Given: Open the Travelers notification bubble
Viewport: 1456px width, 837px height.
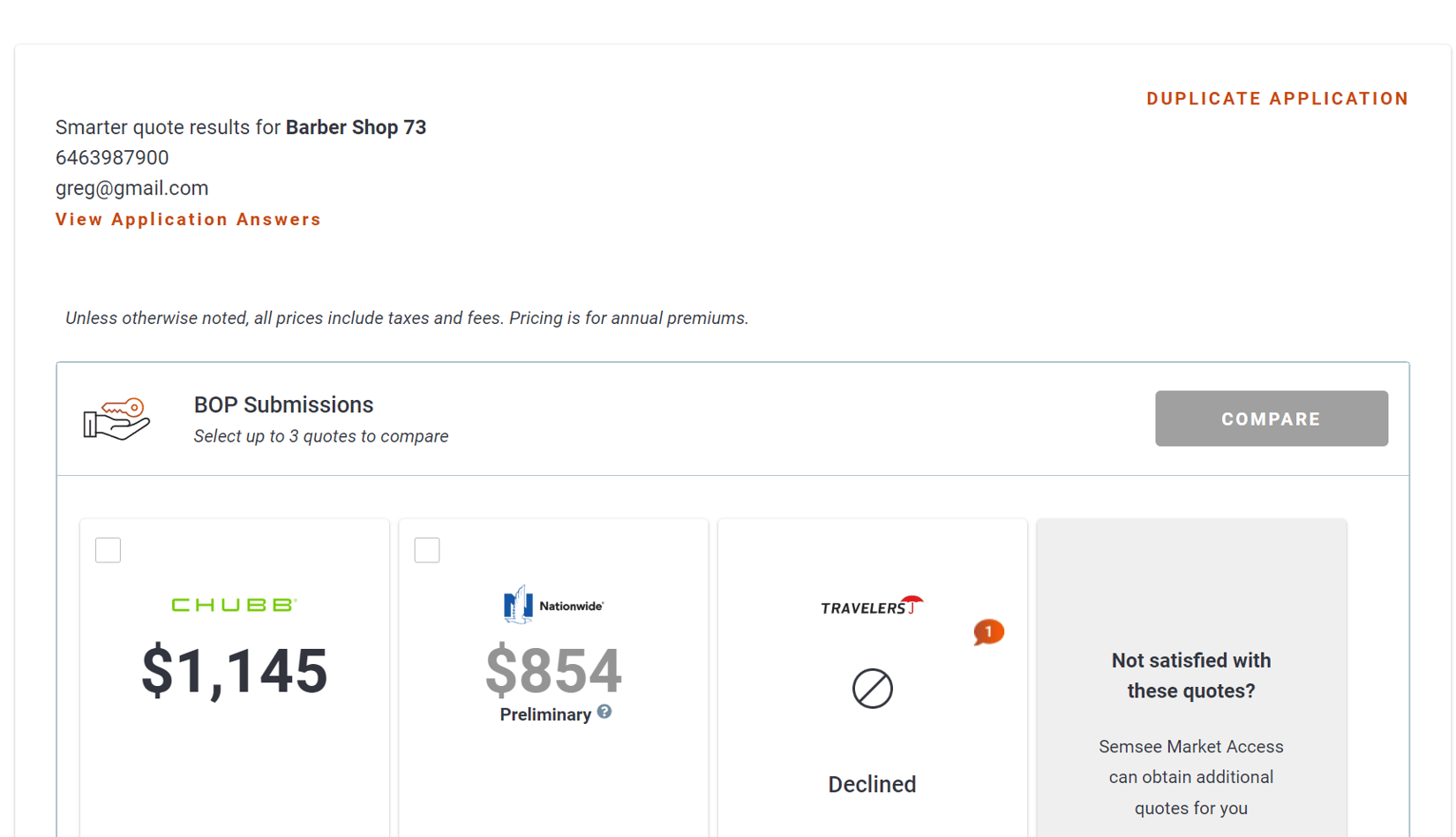Looking at the screenshot, I should click(988, 632).
